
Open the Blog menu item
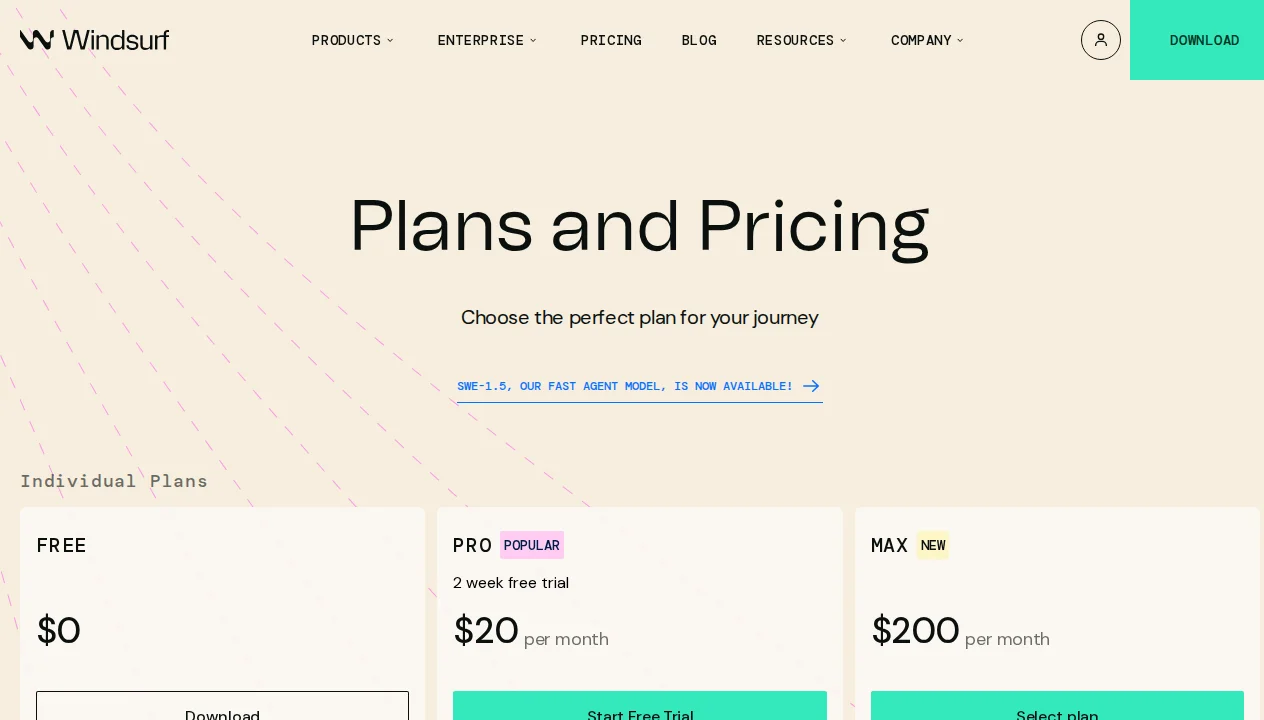click(x=699, y=40)
